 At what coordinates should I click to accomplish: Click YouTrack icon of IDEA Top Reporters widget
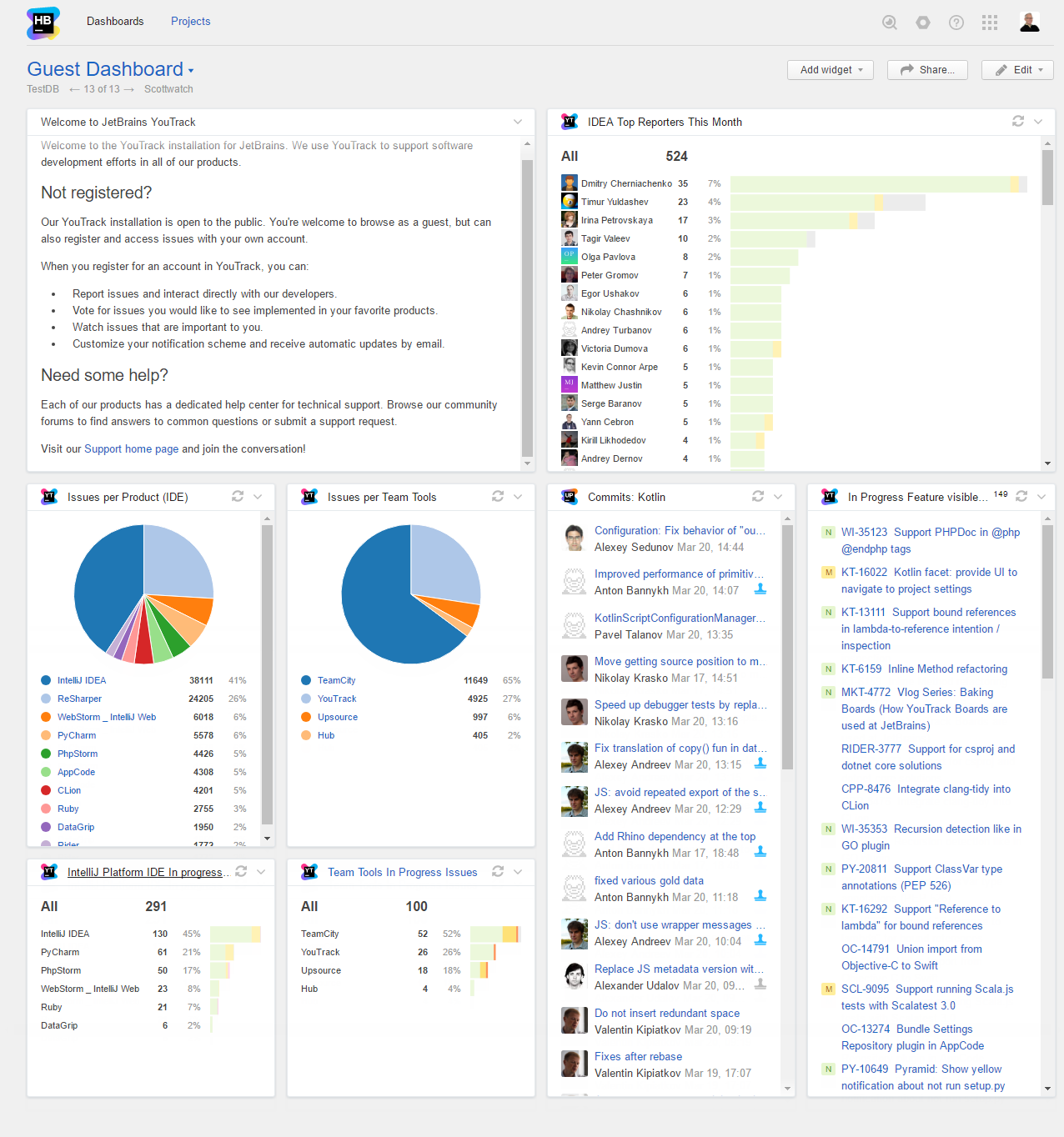coord(570,122)
